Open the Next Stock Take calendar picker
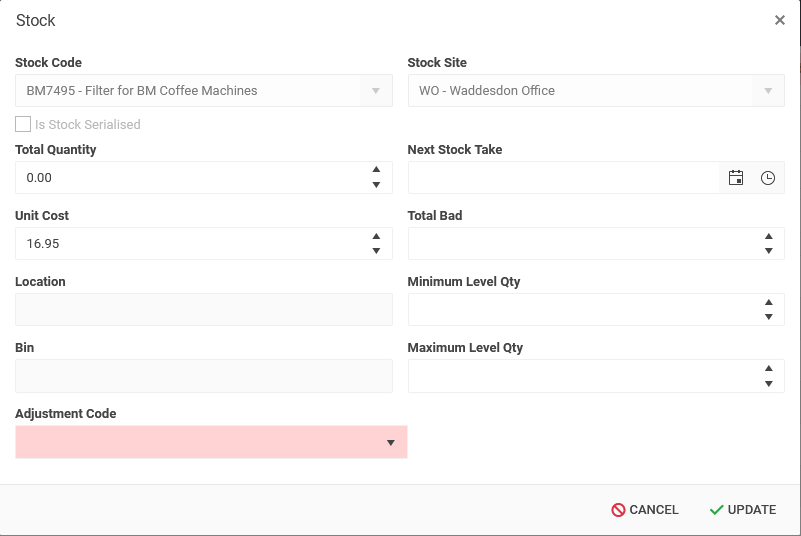801x536 pixels. pyautogui.click(x=736, y=178)
